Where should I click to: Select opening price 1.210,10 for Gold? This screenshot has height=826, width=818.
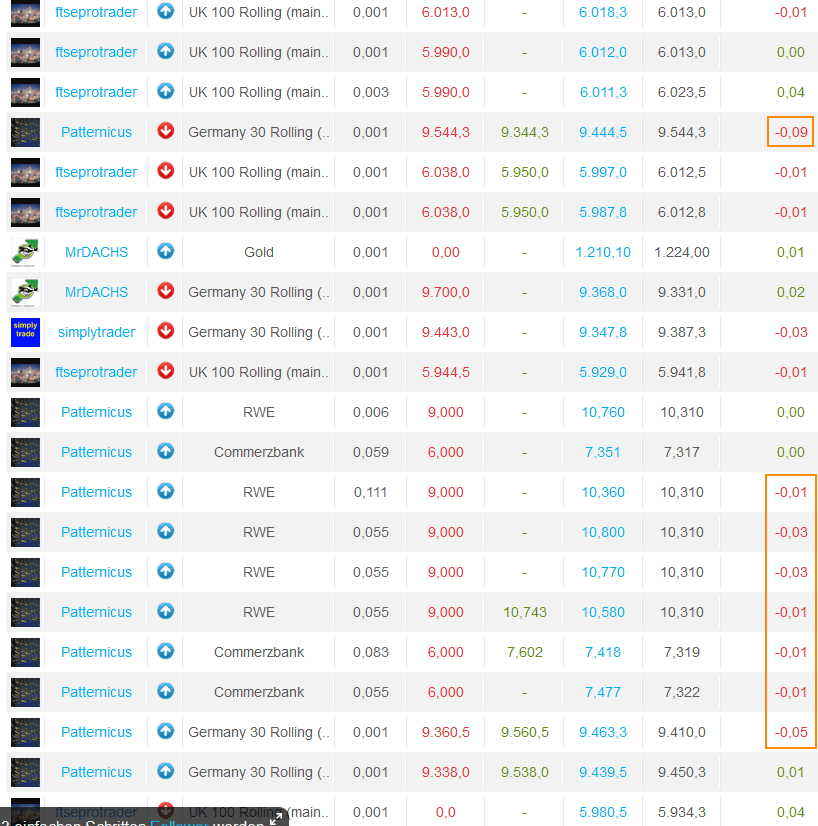603,252
